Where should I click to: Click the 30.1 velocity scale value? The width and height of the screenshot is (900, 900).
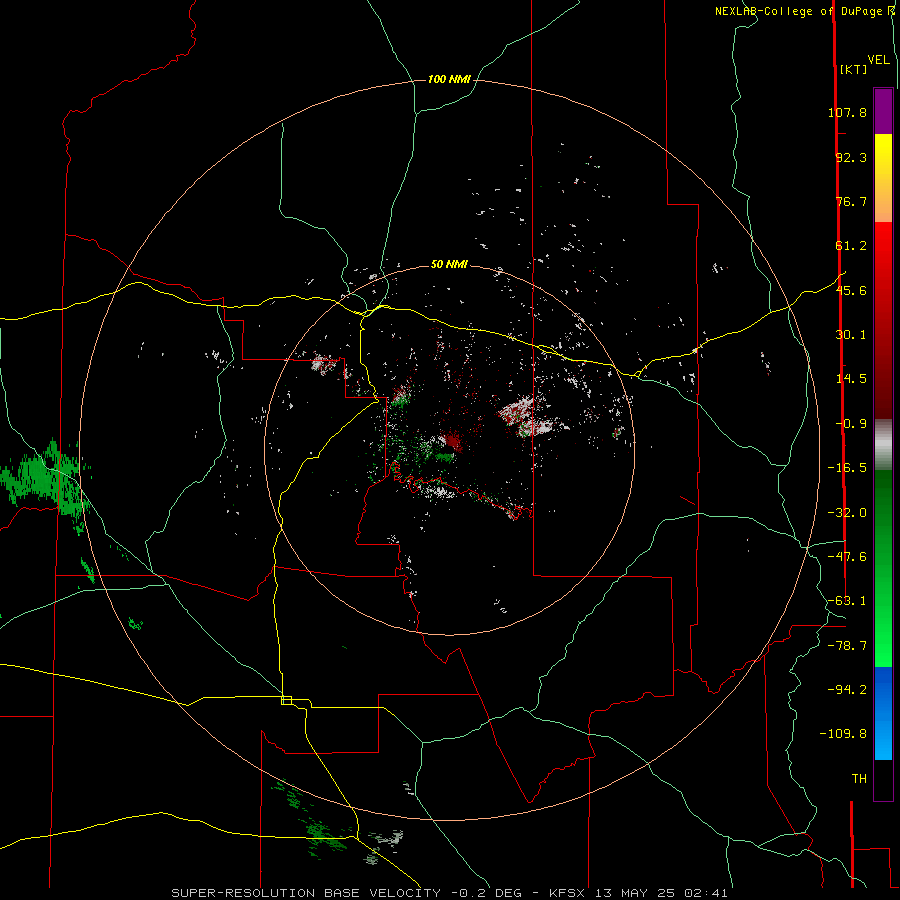click(851, 335)
